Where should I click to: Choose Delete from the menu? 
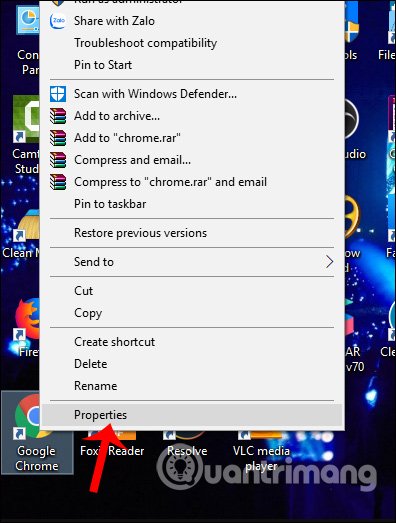tap(192, 364)
